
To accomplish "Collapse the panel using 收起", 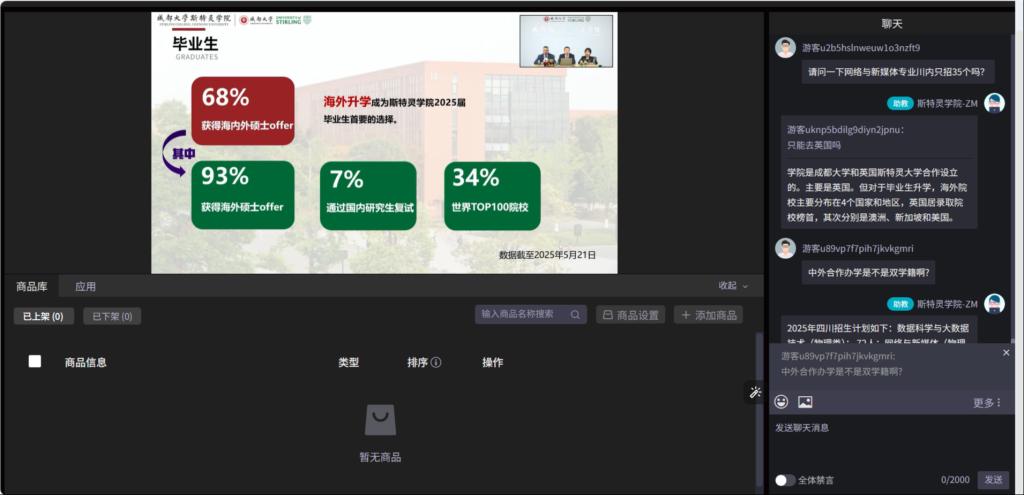I will pyautogui.click(x=733, y=286).
